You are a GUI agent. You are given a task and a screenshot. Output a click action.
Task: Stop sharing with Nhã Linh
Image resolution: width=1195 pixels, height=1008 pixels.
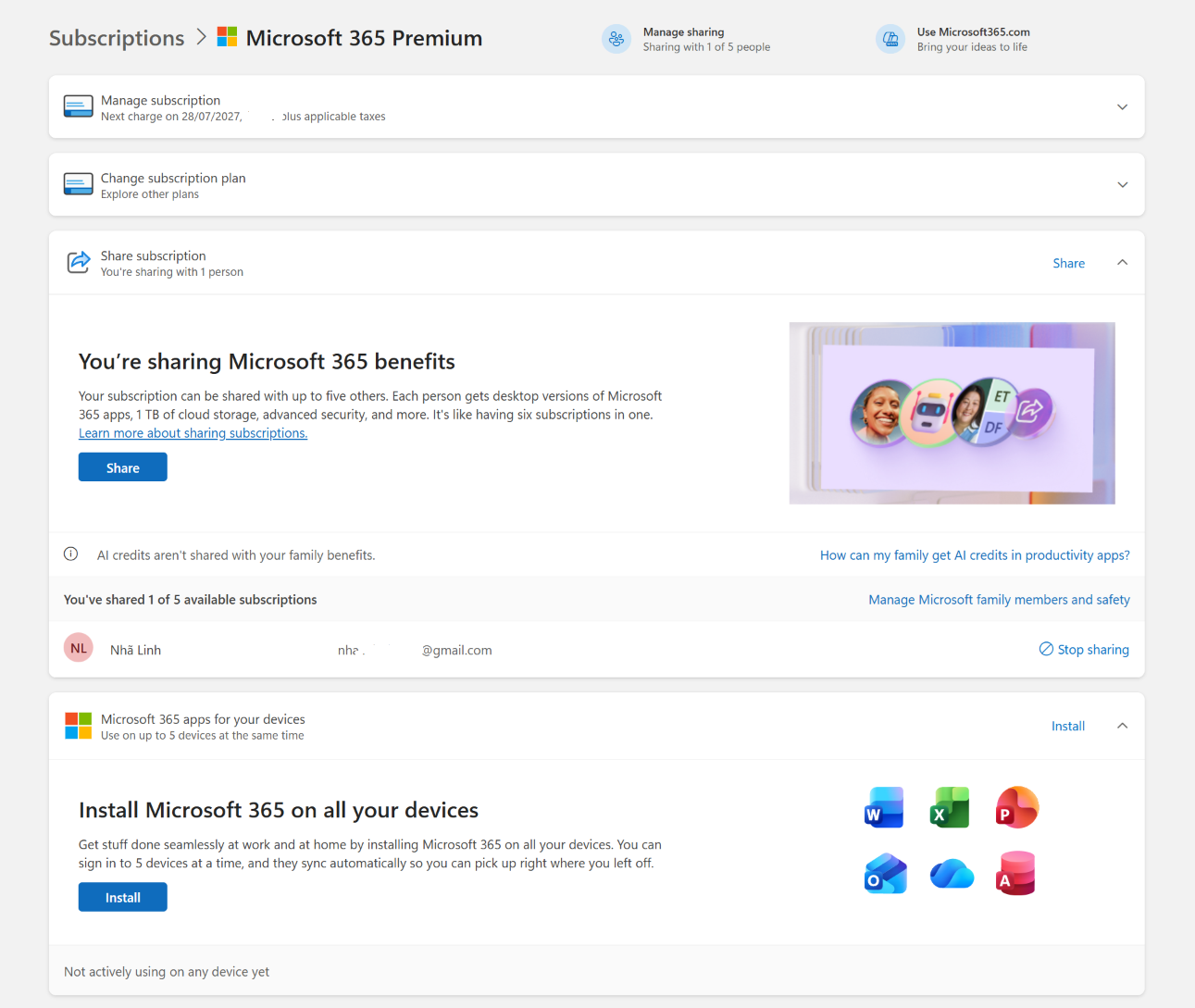tap(1084, 650)
